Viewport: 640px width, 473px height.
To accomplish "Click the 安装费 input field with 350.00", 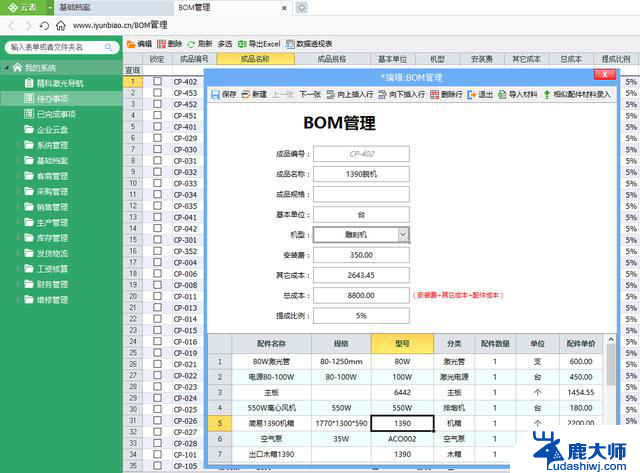I will click(361, 255).
